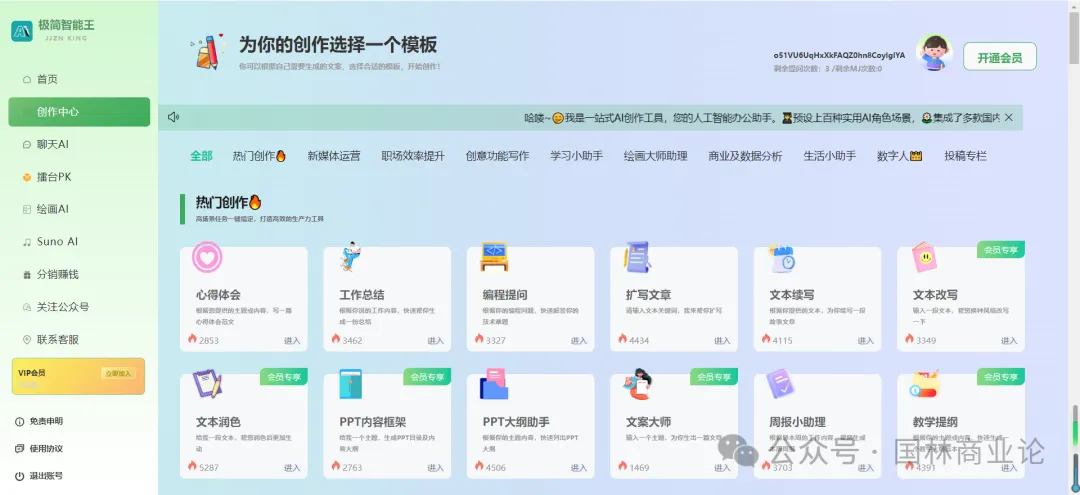
Task: Click 进入 on the 编程提问 card
Action: tap(579, 341)
